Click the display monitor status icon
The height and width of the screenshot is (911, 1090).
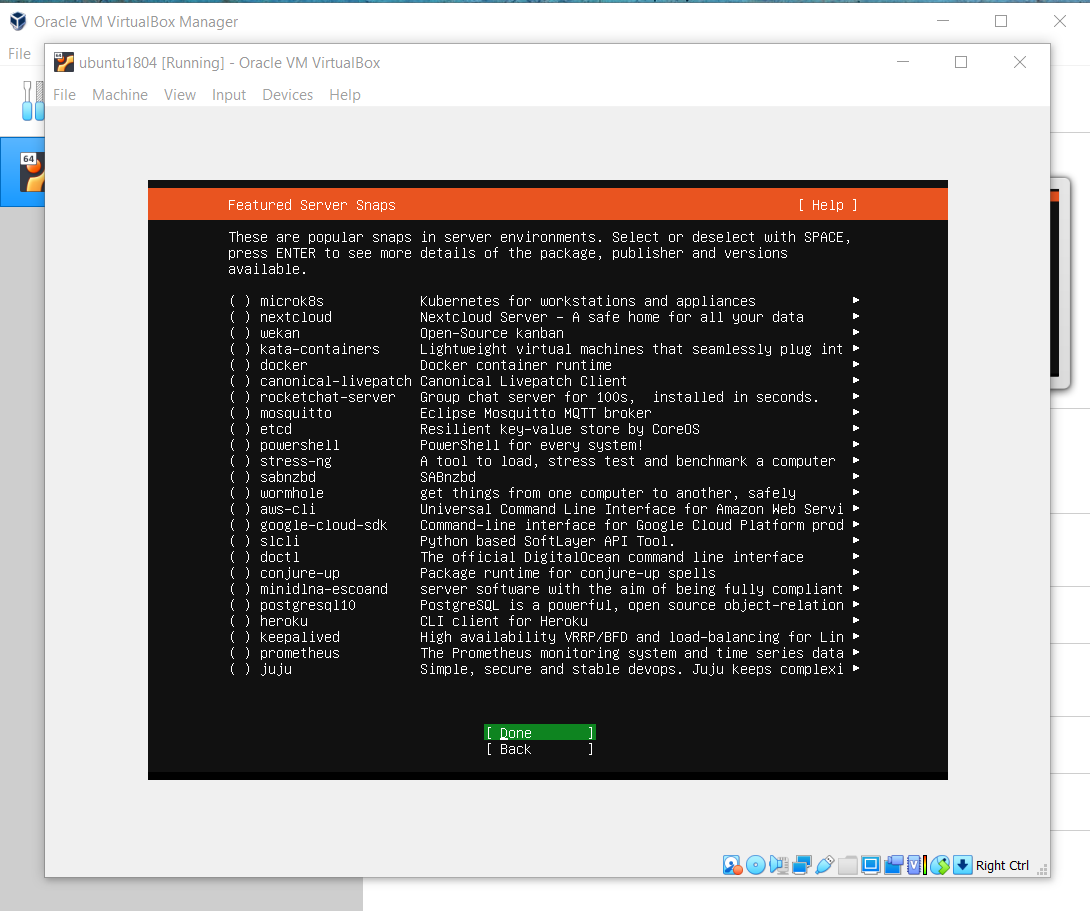[x=870, y=865]
